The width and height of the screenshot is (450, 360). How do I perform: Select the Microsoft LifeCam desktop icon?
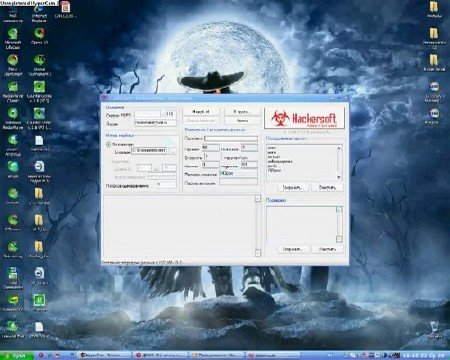[13, 38]
